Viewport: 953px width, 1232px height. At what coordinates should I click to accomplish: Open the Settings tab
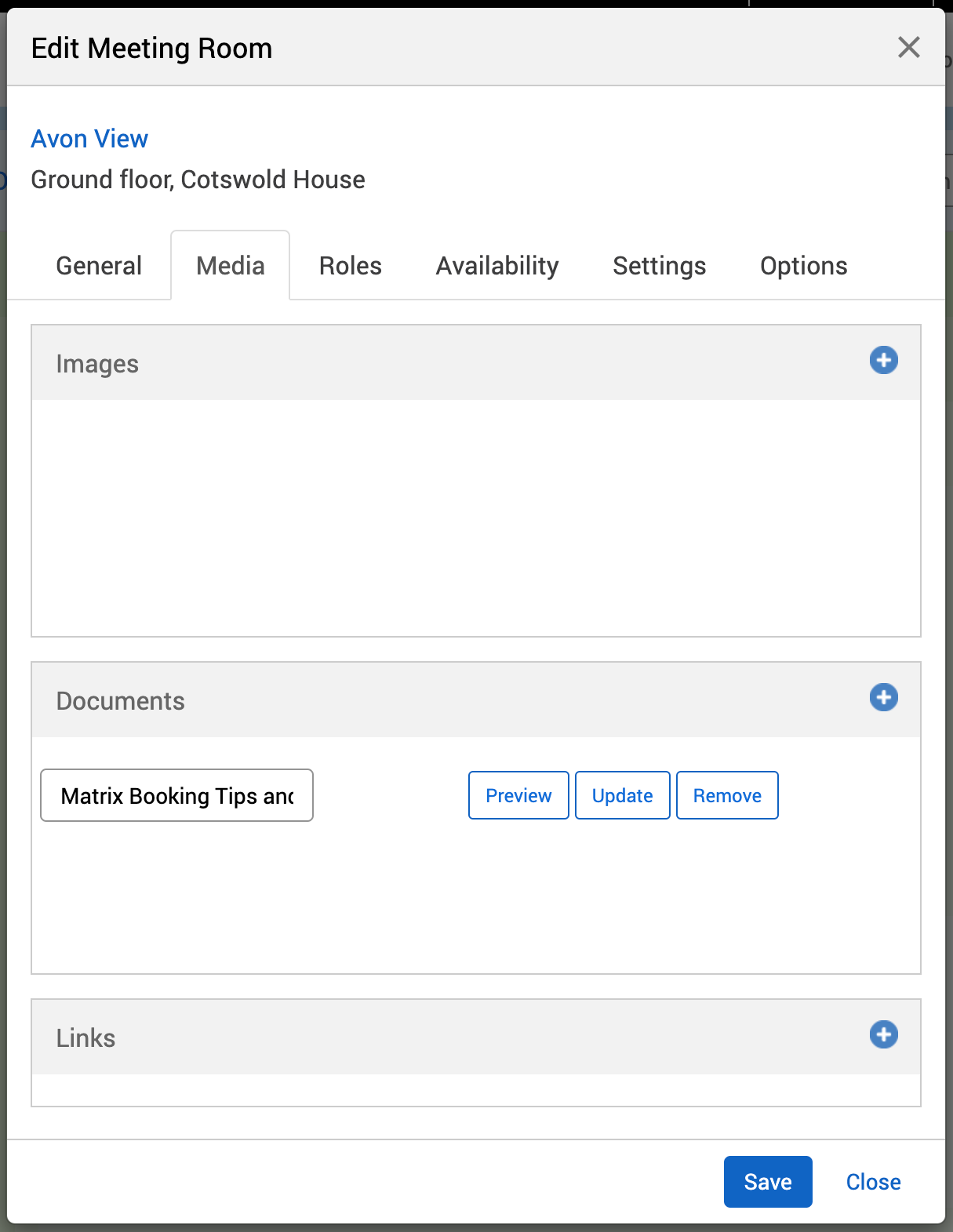659,266
